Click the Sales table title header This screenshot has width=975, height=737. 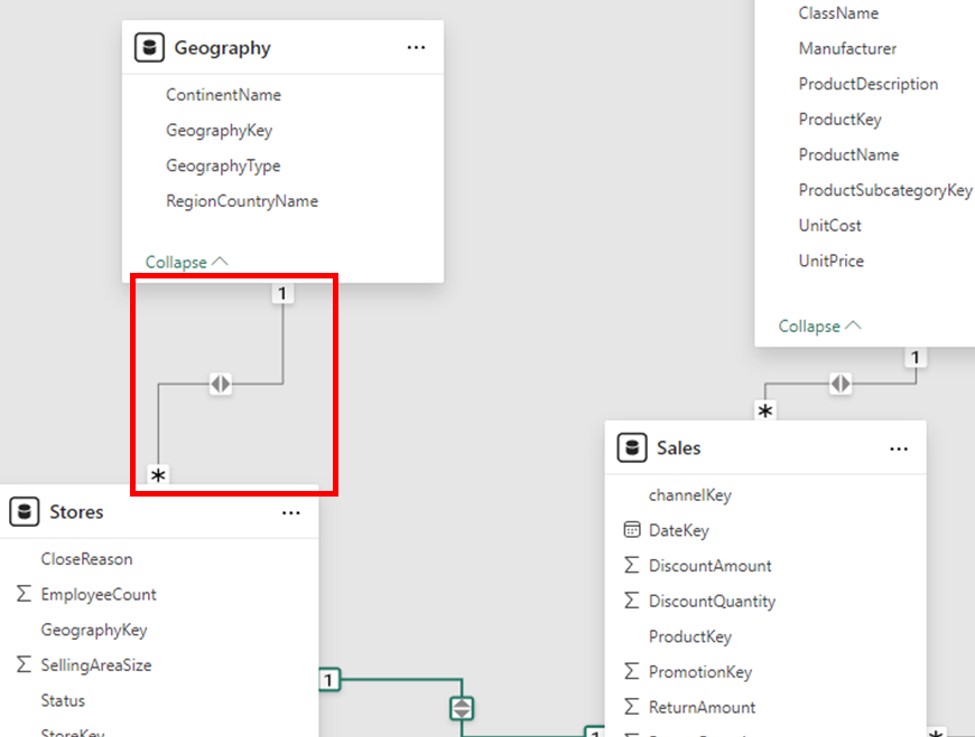pyautogui.click(x=678, y=448)
